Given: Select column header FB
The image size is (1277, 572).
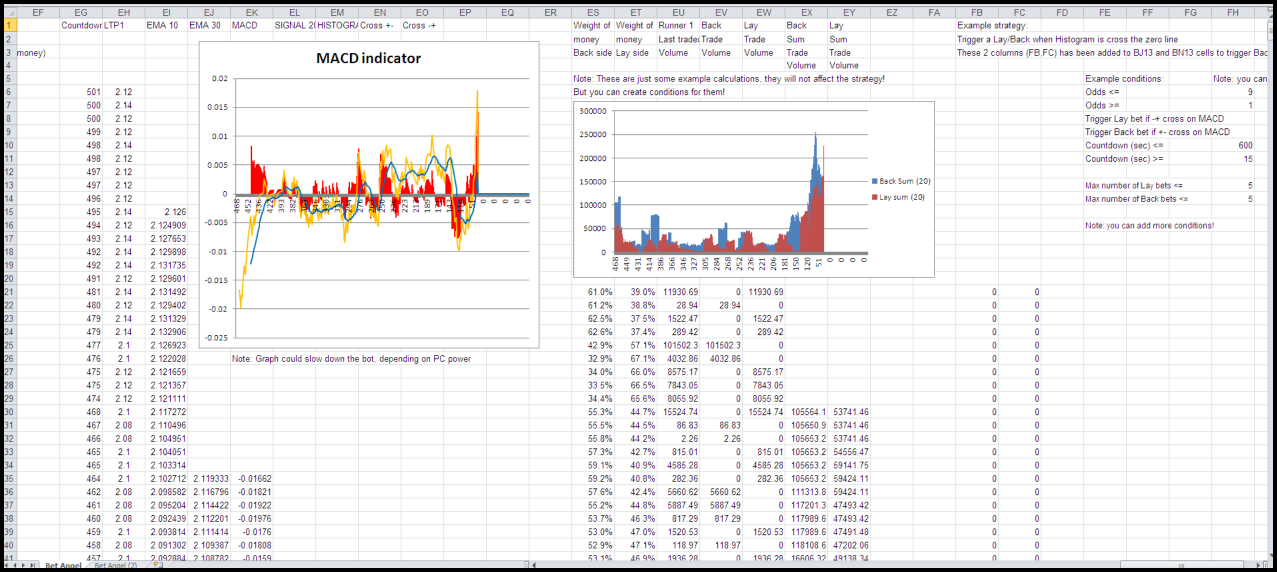Looking at the screenshot, I should (x=976, y=12).
